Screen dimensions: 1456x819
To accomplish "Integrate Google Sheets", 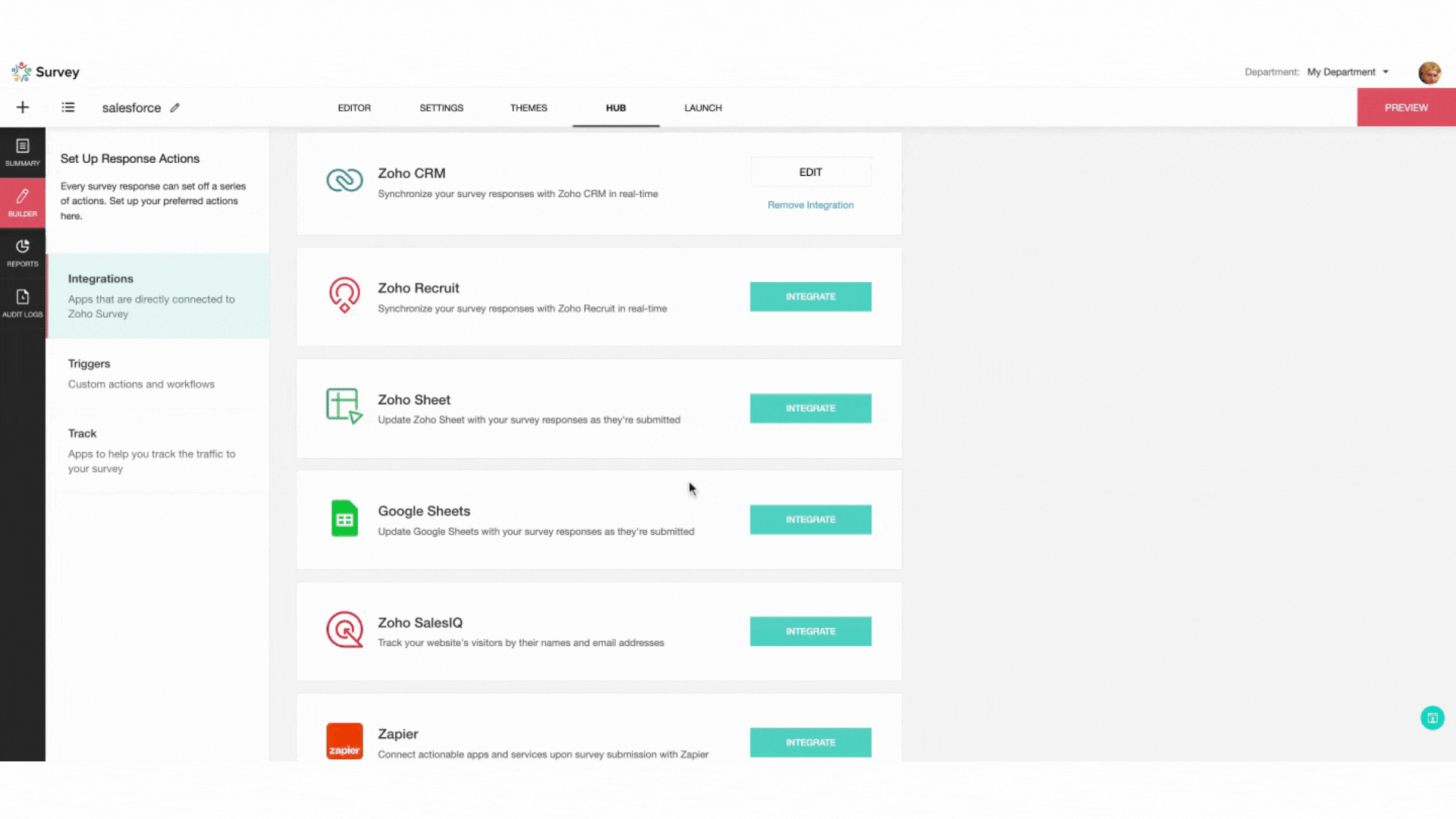I will tap(810, 519).
